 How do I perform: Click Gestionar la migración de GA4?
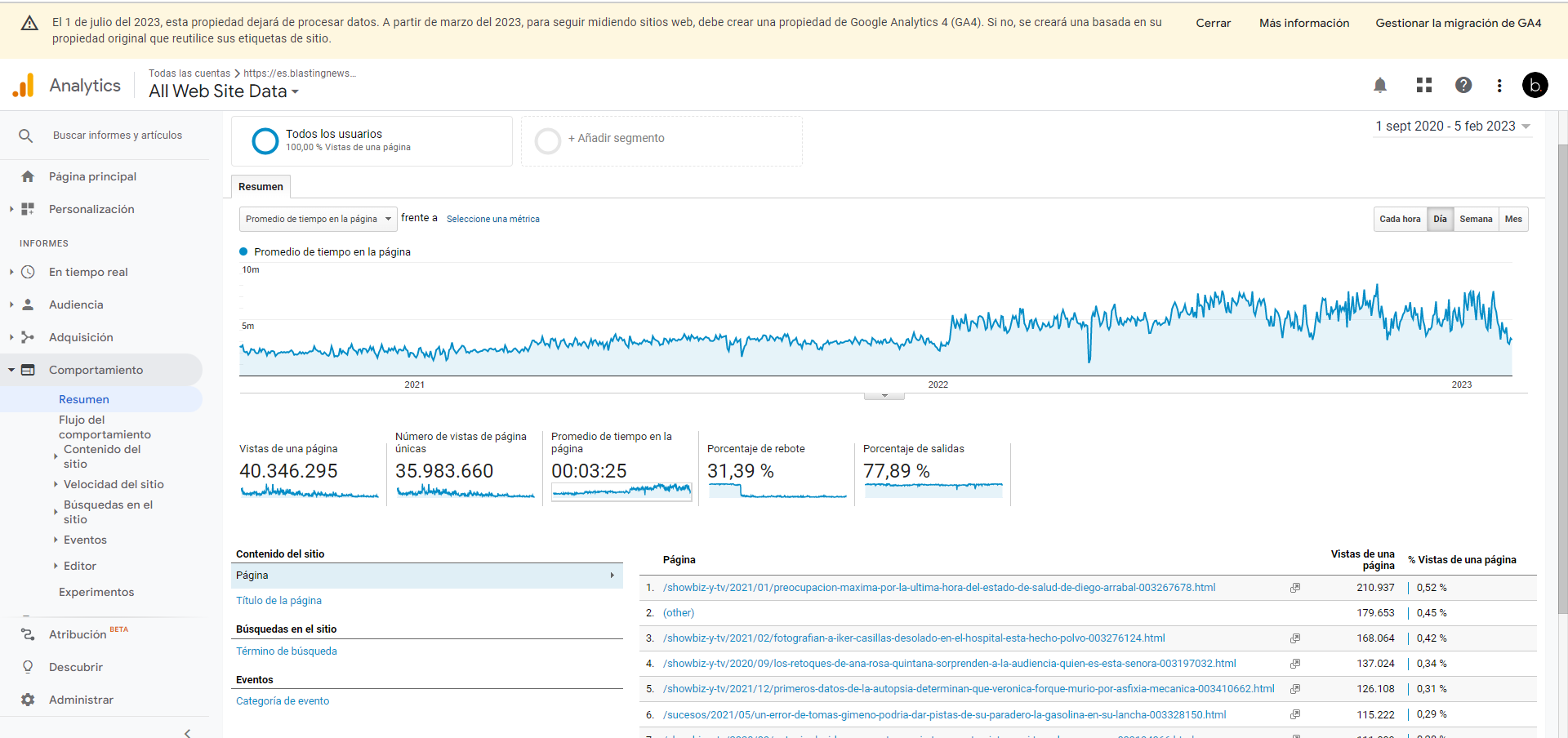[x=1458, y=23]
